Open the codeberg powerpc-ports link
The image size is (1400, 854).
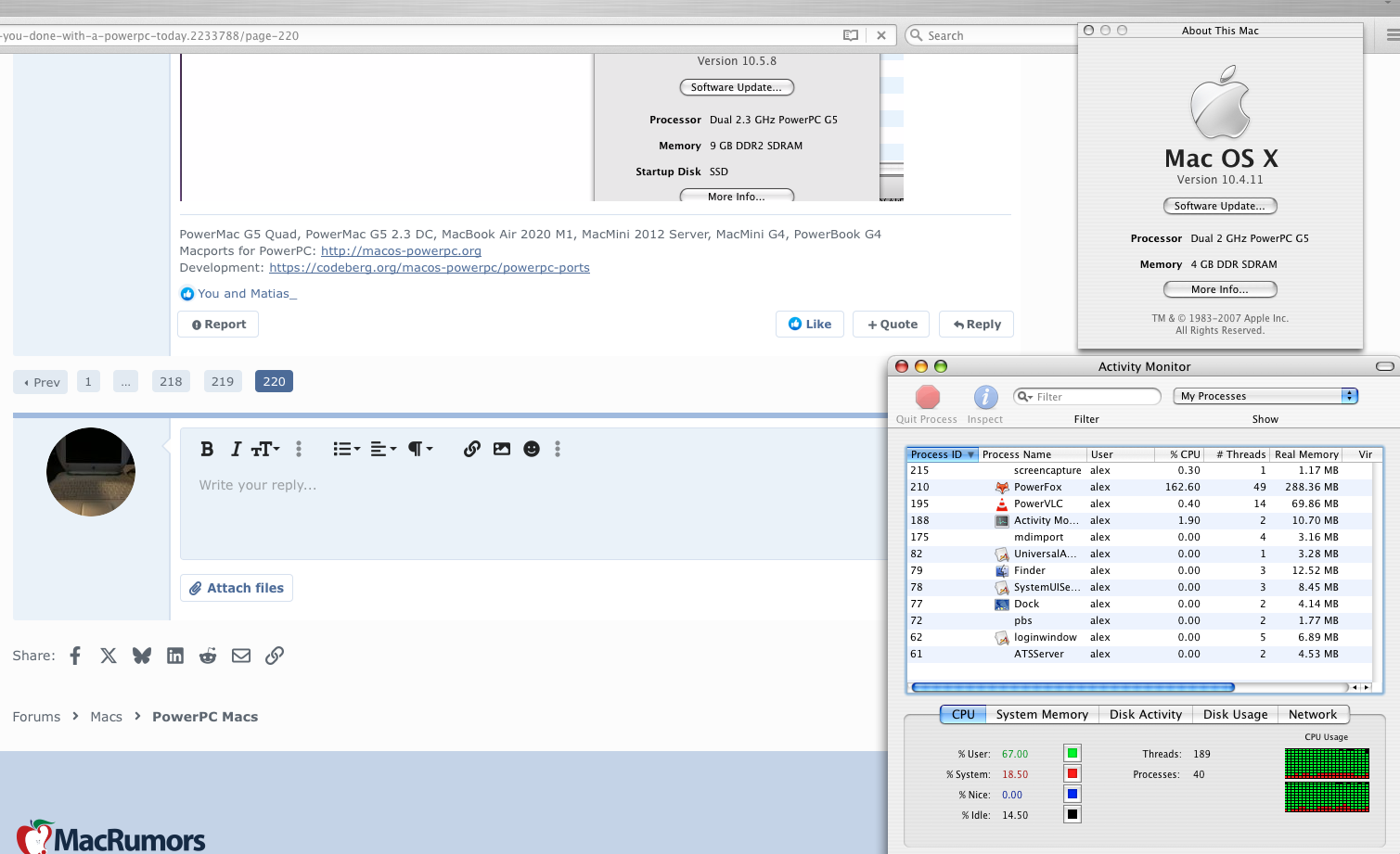[430, 268]
